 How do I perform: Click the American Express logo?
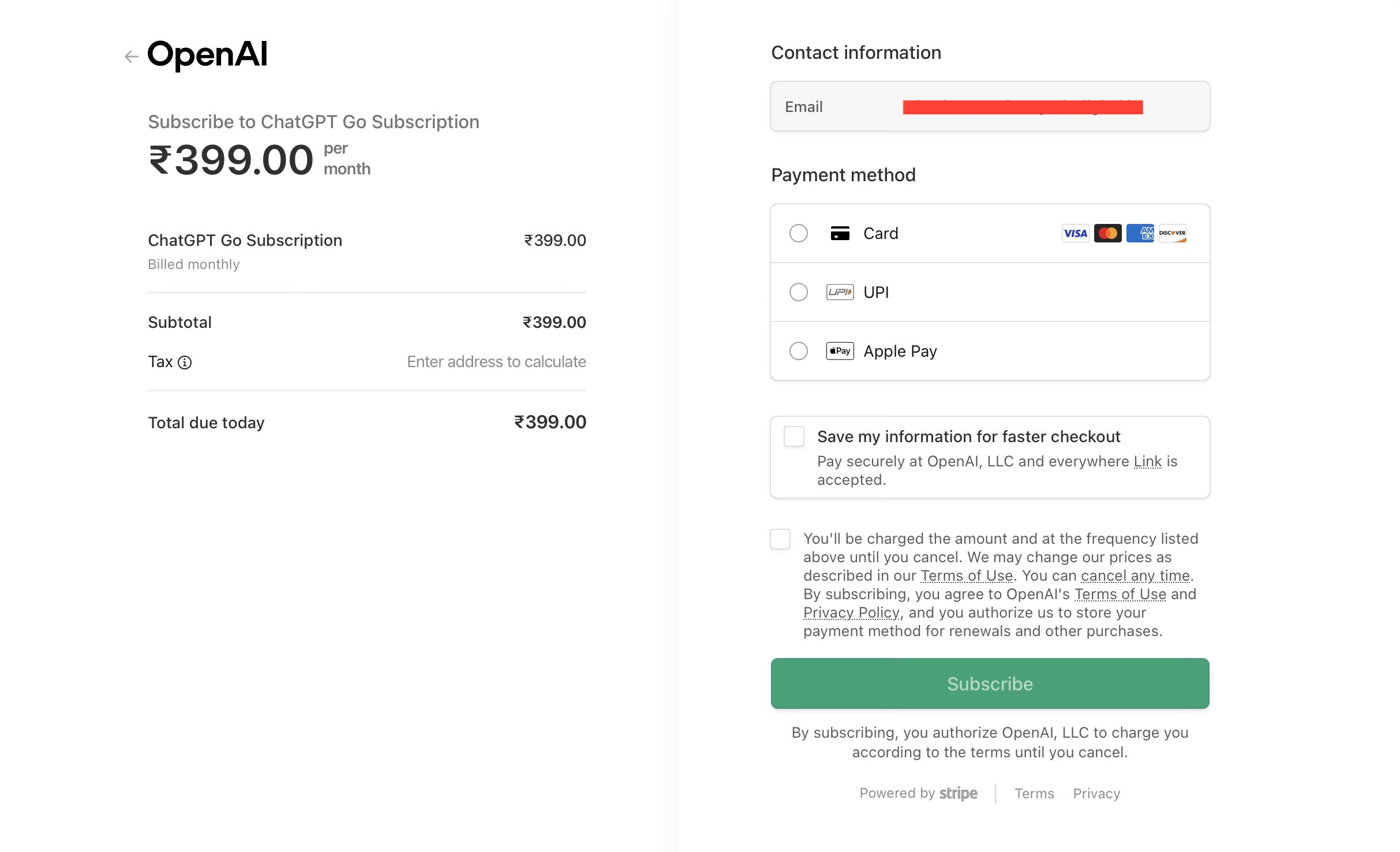pyautogui.click(x=1140, y=233)
